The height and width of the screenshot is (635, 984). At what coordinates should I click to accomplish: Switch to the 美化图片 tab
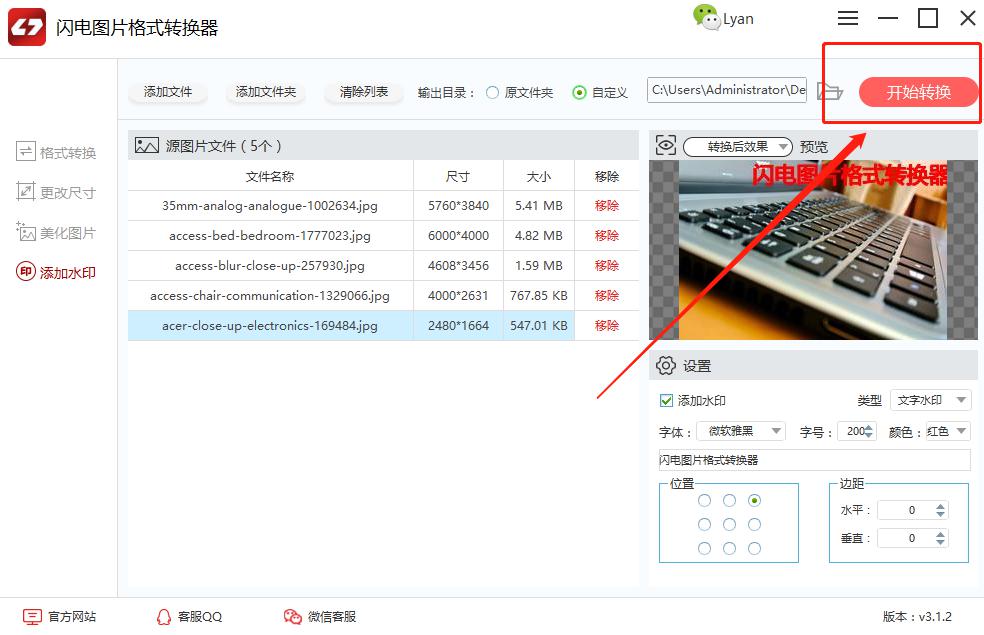[x=57, y=232]
